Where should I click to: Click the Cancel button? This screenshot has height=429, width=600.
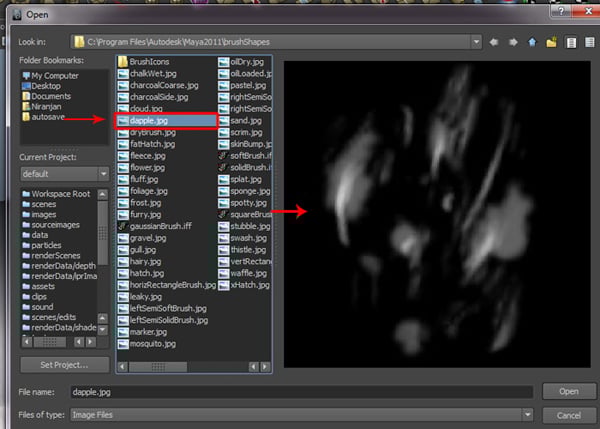569,415
